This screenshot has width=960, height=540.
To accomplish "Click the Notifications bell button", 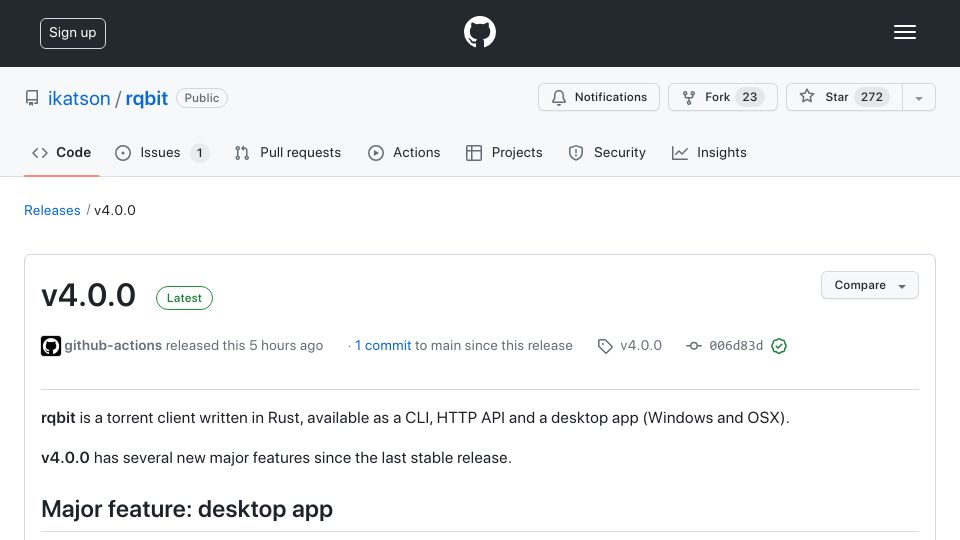I will point(599,97).
